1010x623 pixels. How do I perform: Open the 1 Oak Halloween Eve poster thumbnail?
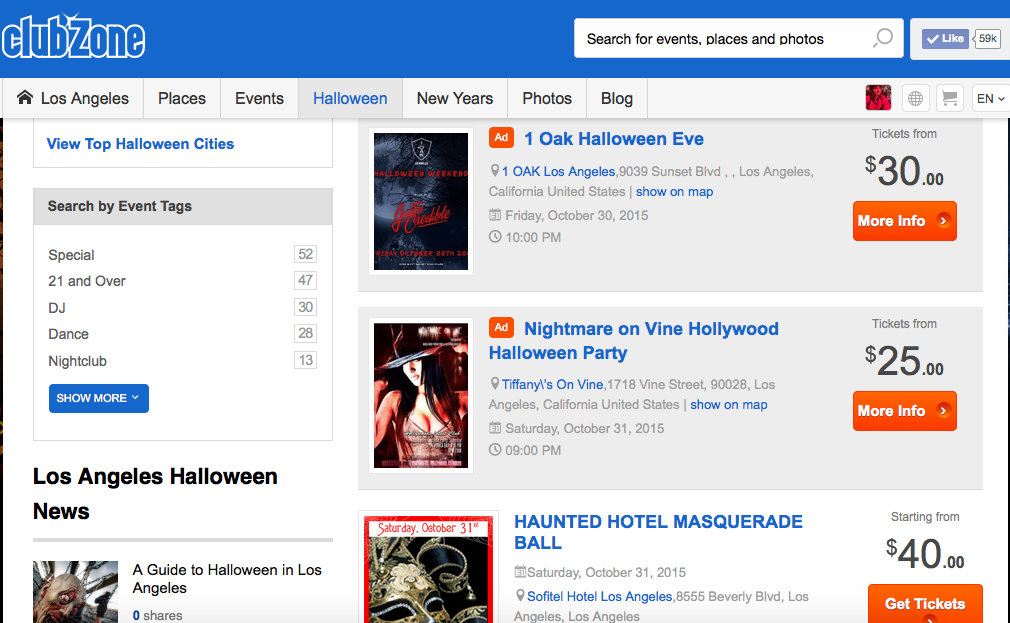[x=421, y=201]
